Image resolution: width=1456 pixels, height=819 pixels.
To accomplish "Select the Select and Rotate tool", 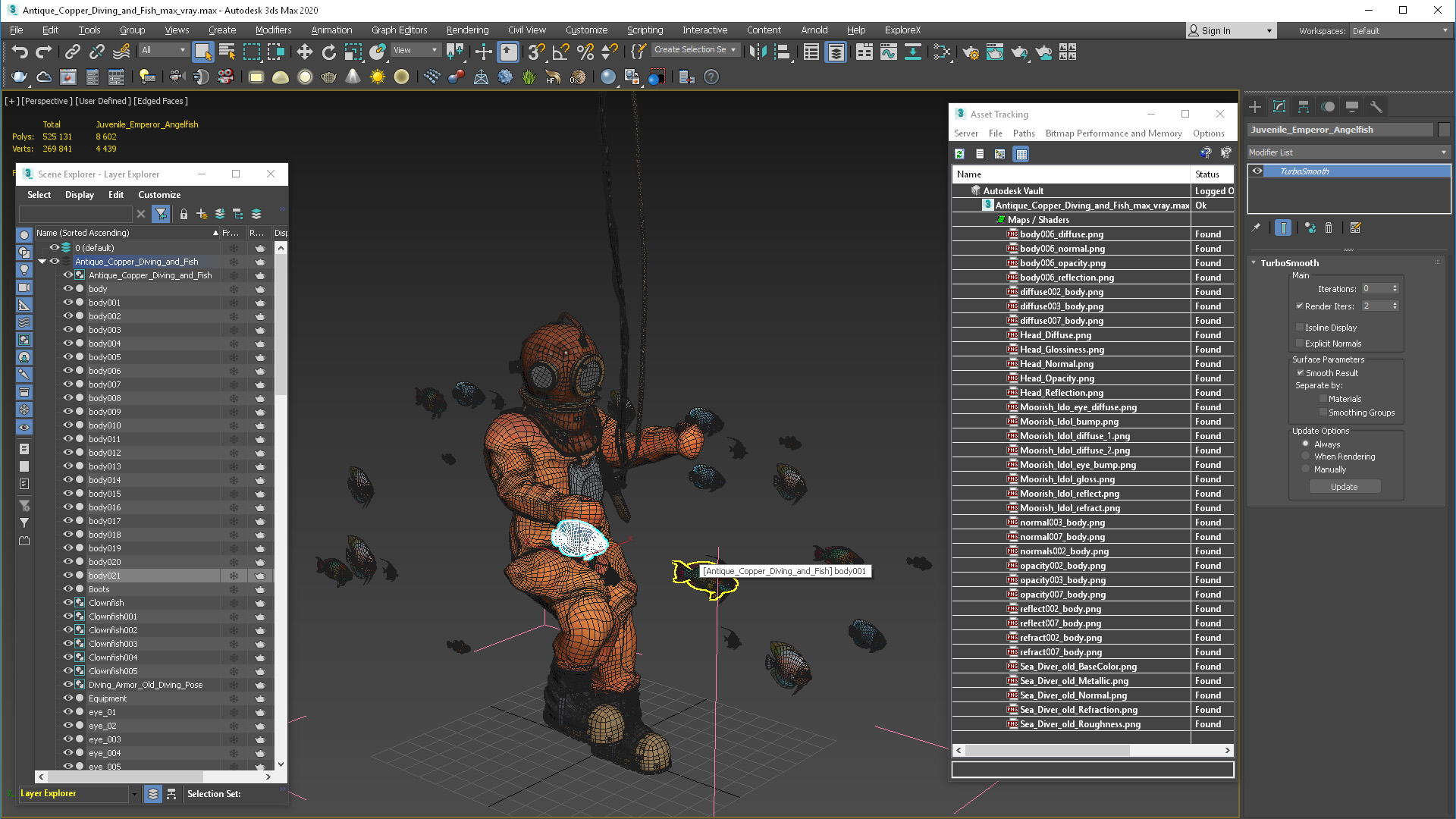I will pyautogui.click(x=328, y=52).
